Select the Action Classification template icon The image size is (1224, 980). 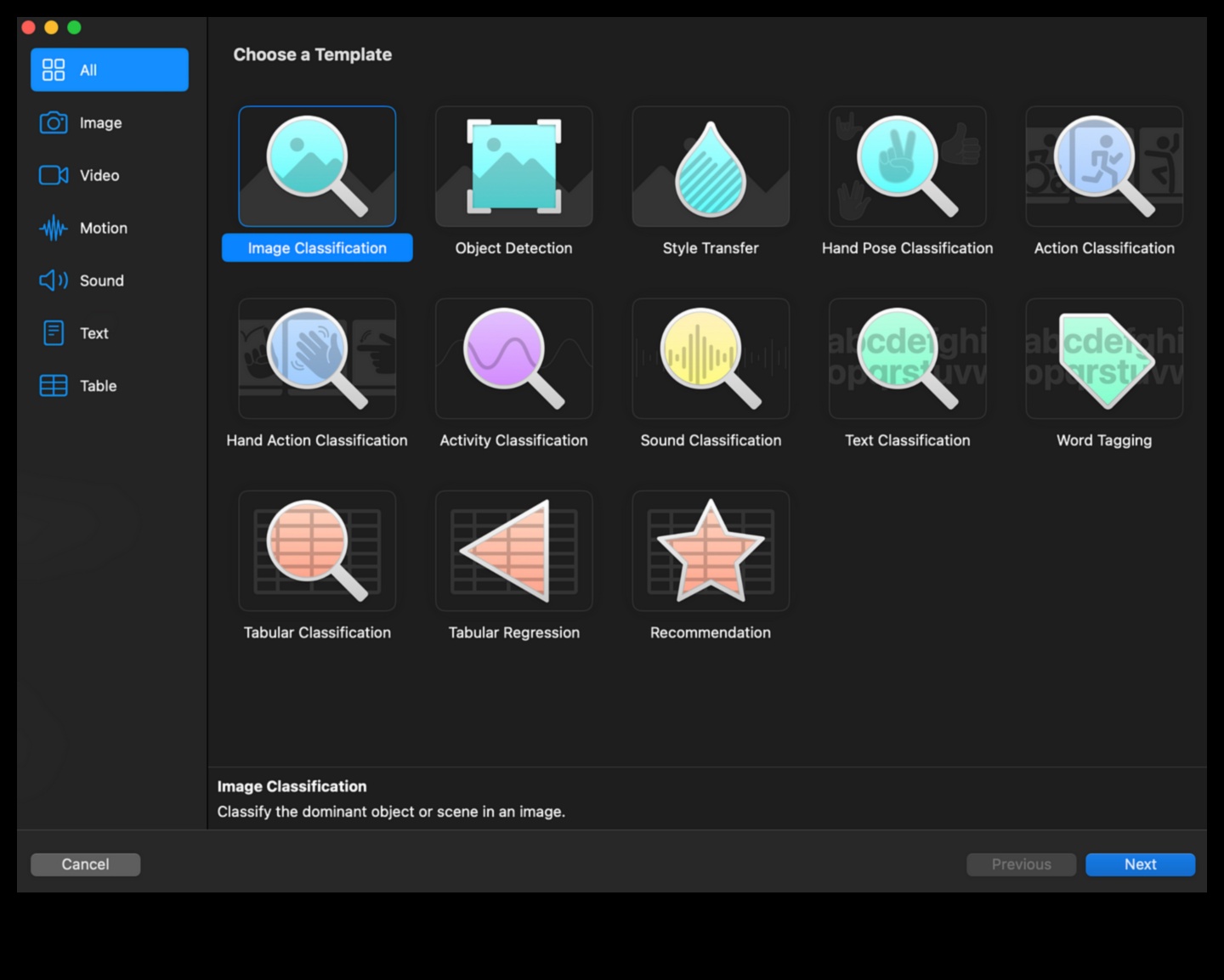(1104, 167)
